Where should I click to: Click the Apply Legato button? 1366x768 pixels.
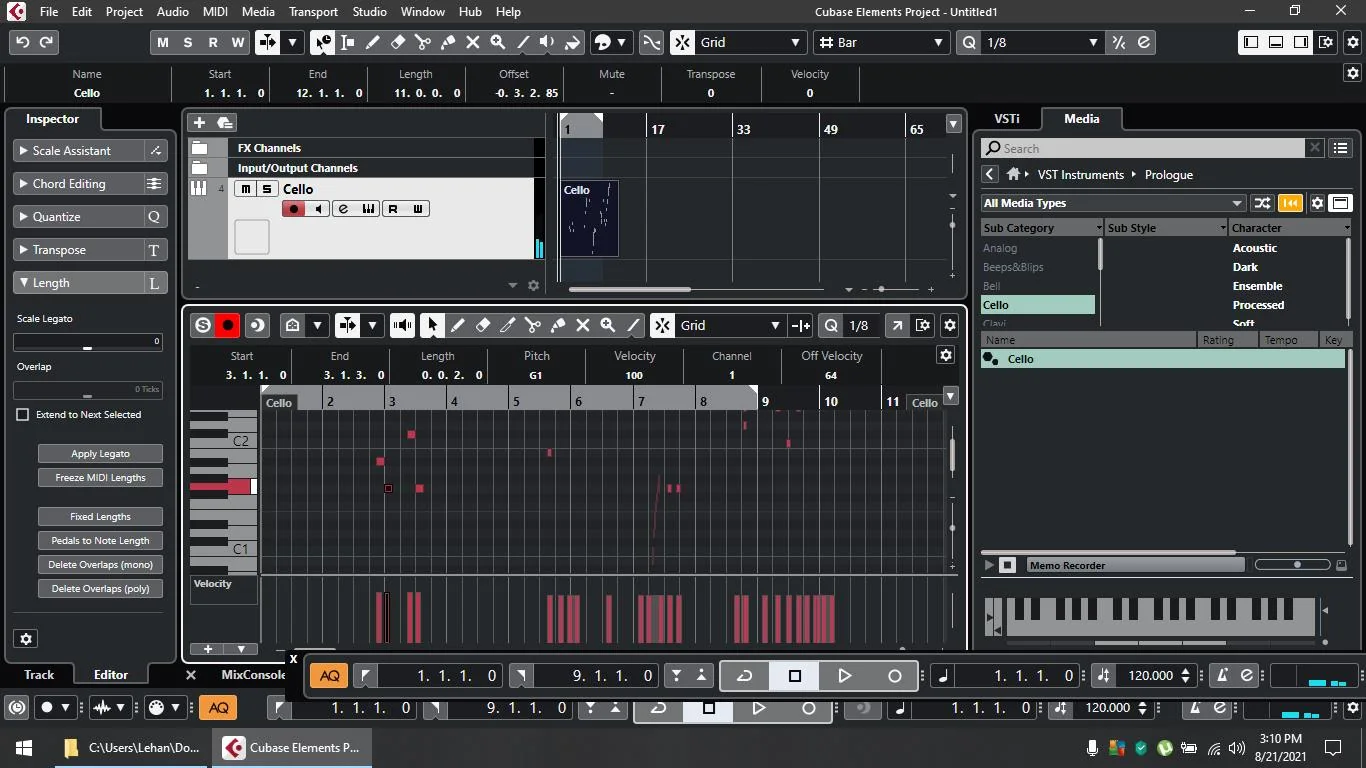100,454
